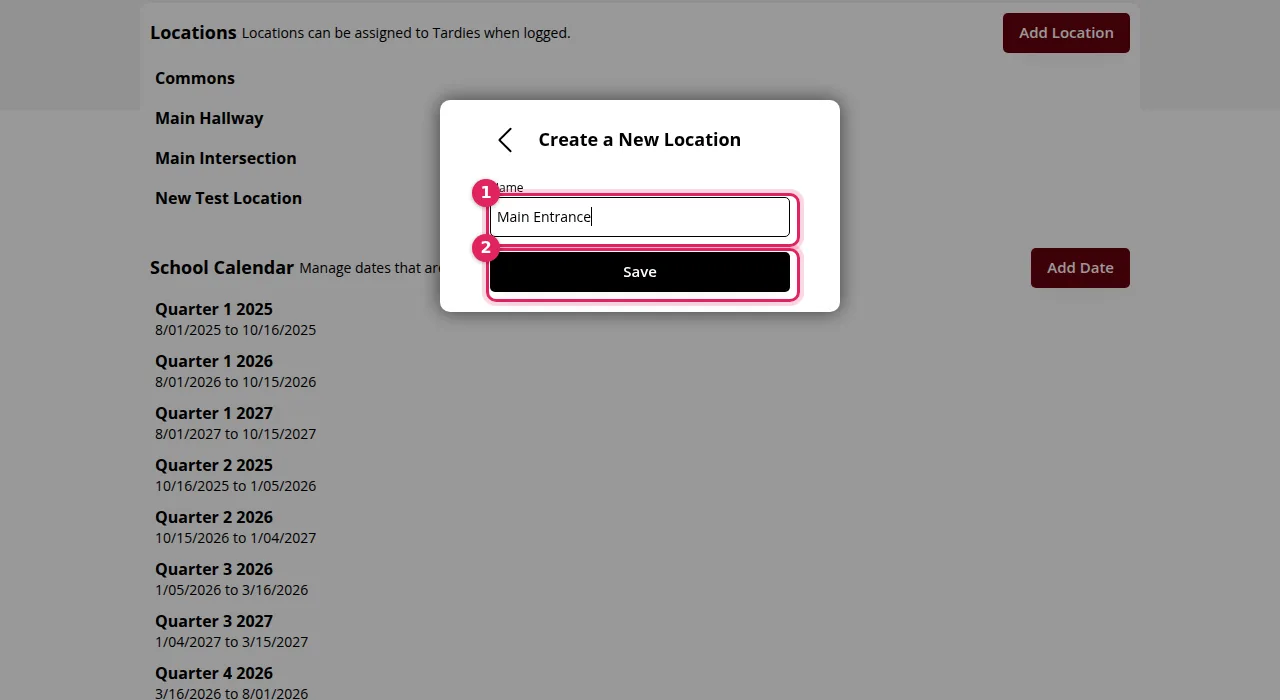Click the Name input field
1280x700 pixels.
(x=640, y=217)
